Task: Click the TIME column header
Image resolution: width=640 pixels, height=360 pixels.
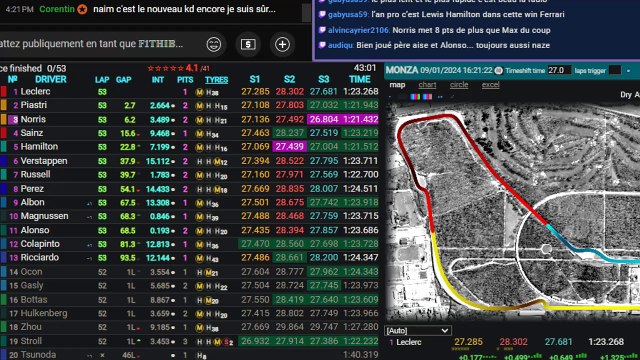Action: (x=360, y=80)
